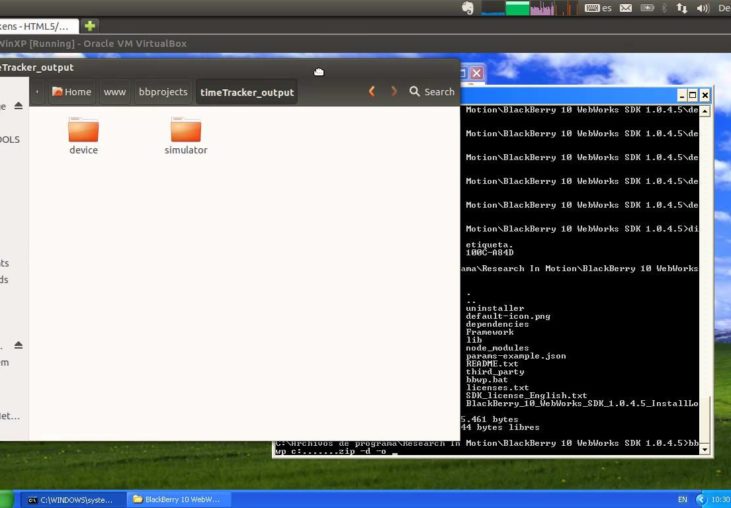Eject the lower mounted sidebar volume
The height and width of the screenshot is (508, 731).
click(x=18, y=345)
